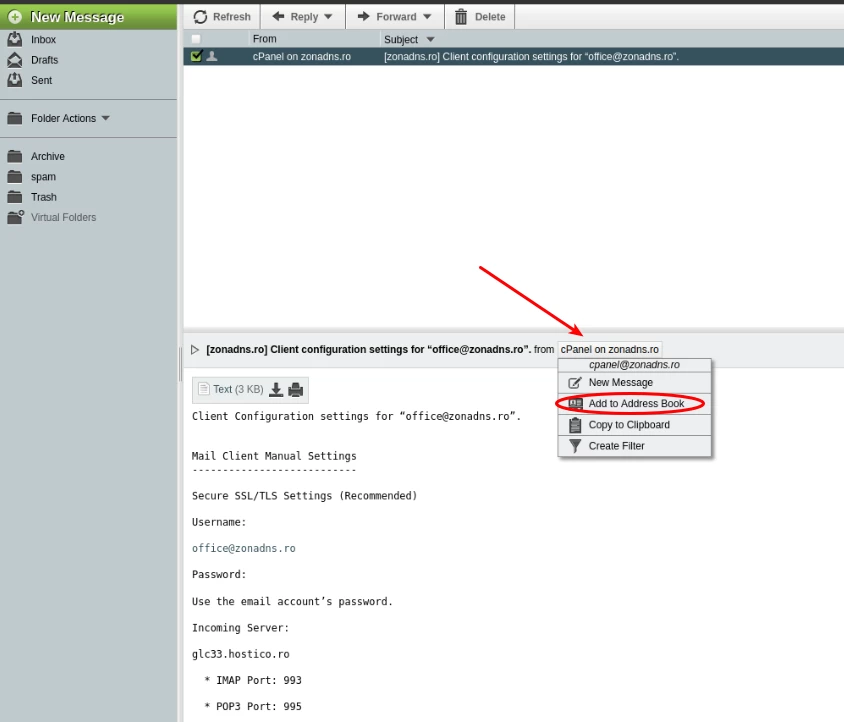The width and height of the screenshot is (844, 722).
Task: Open the Virtual Folders item
Action: 63,217
